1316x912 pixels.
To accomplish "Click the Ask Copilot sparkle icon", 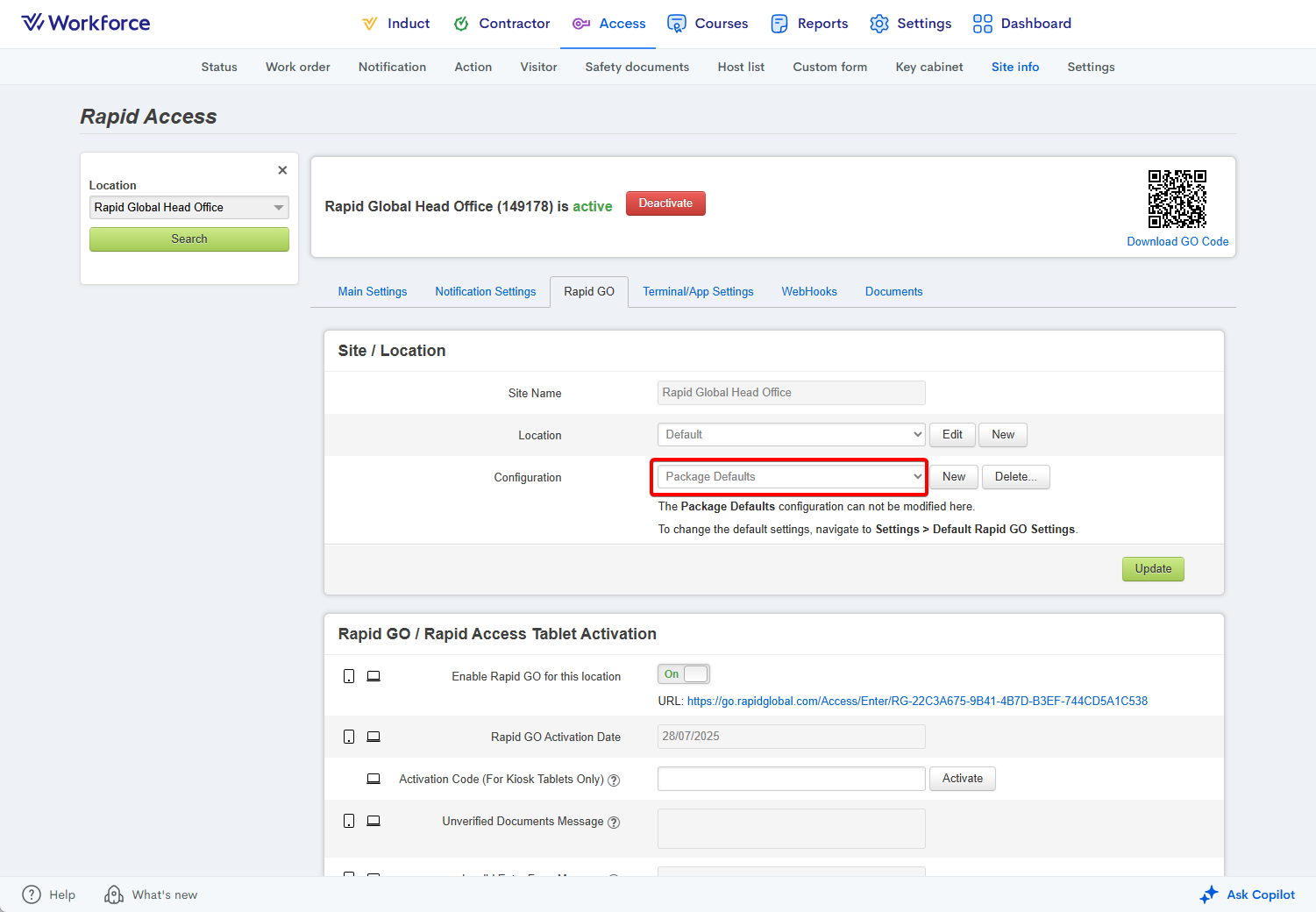I will [1209, 894].
